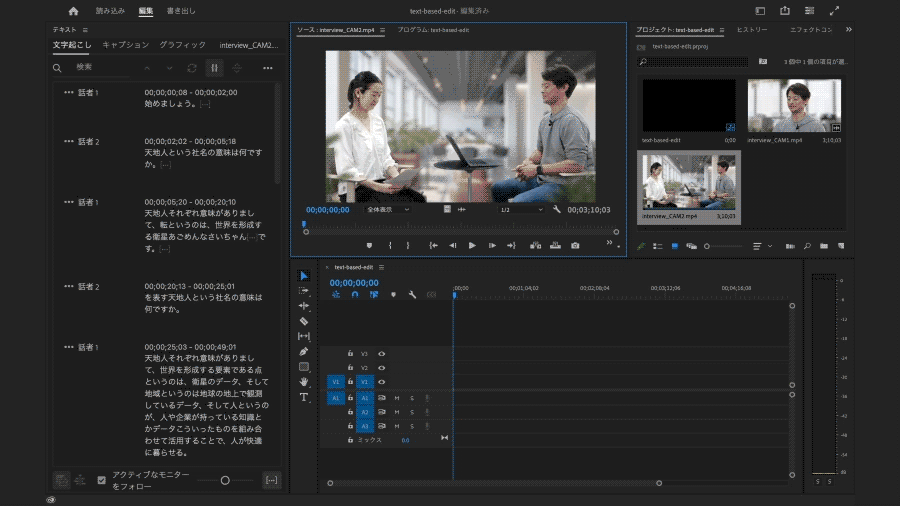The image size is (900, 506).
Task: Select the Type tool
Action: coord(304,397)
